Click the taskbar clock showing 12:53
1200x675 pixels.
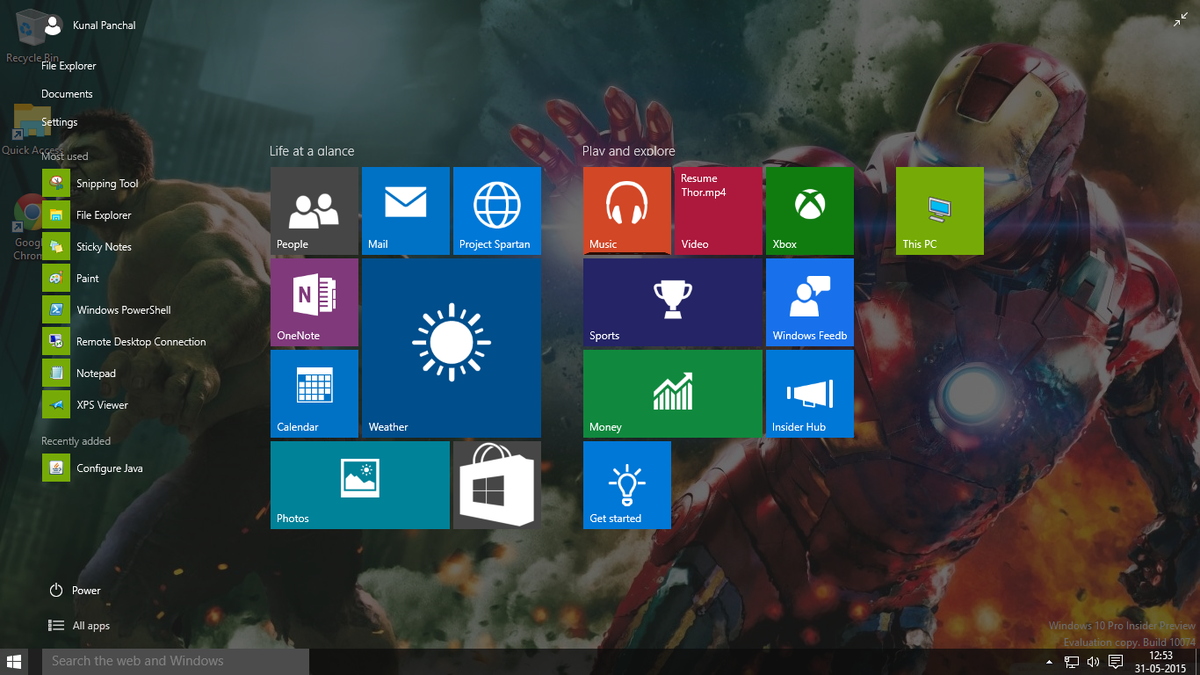pos(1161,662)
